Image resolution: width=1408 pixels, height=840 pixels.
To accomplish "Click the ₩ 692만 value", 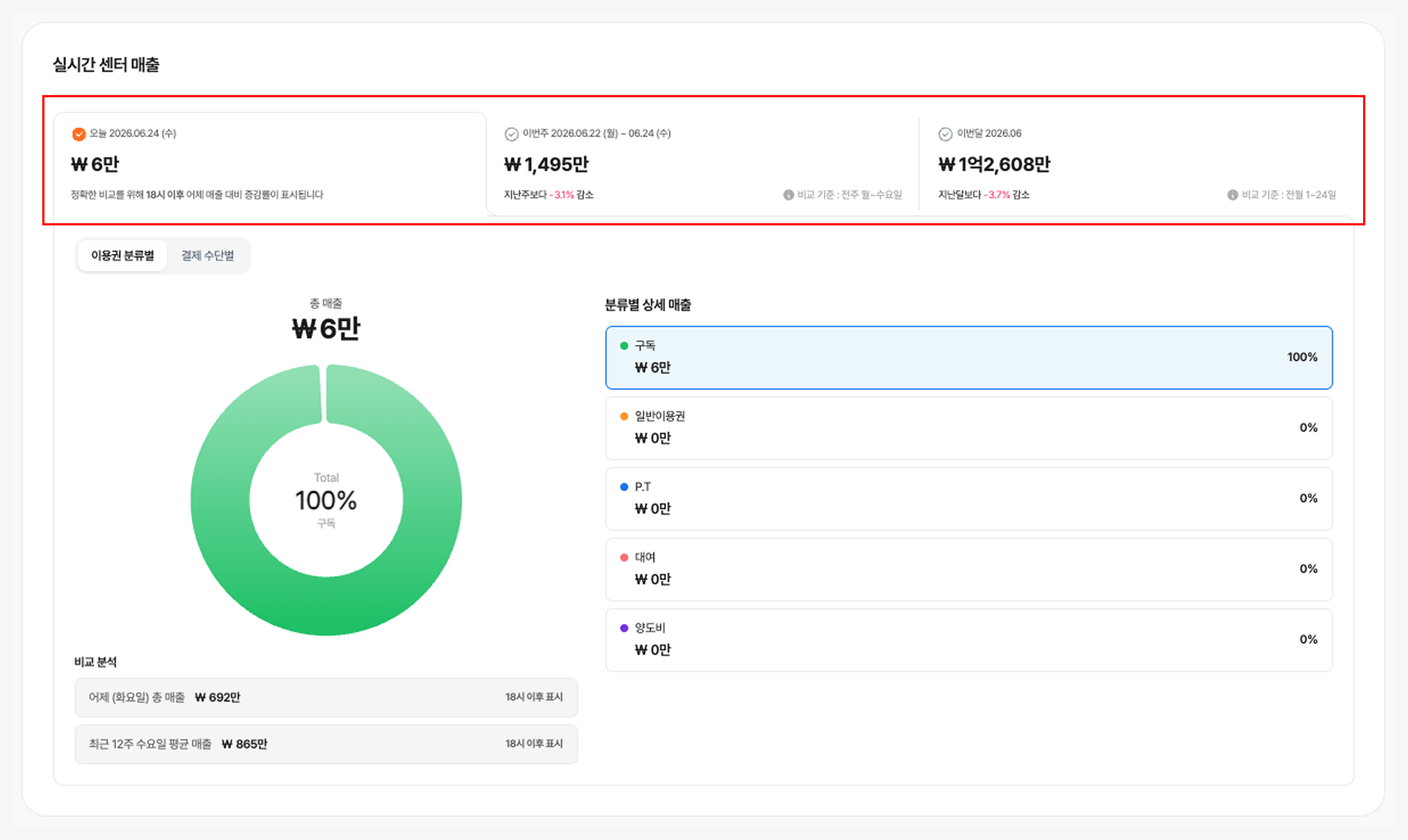I will pyautogui.click(x=217, y=697).
